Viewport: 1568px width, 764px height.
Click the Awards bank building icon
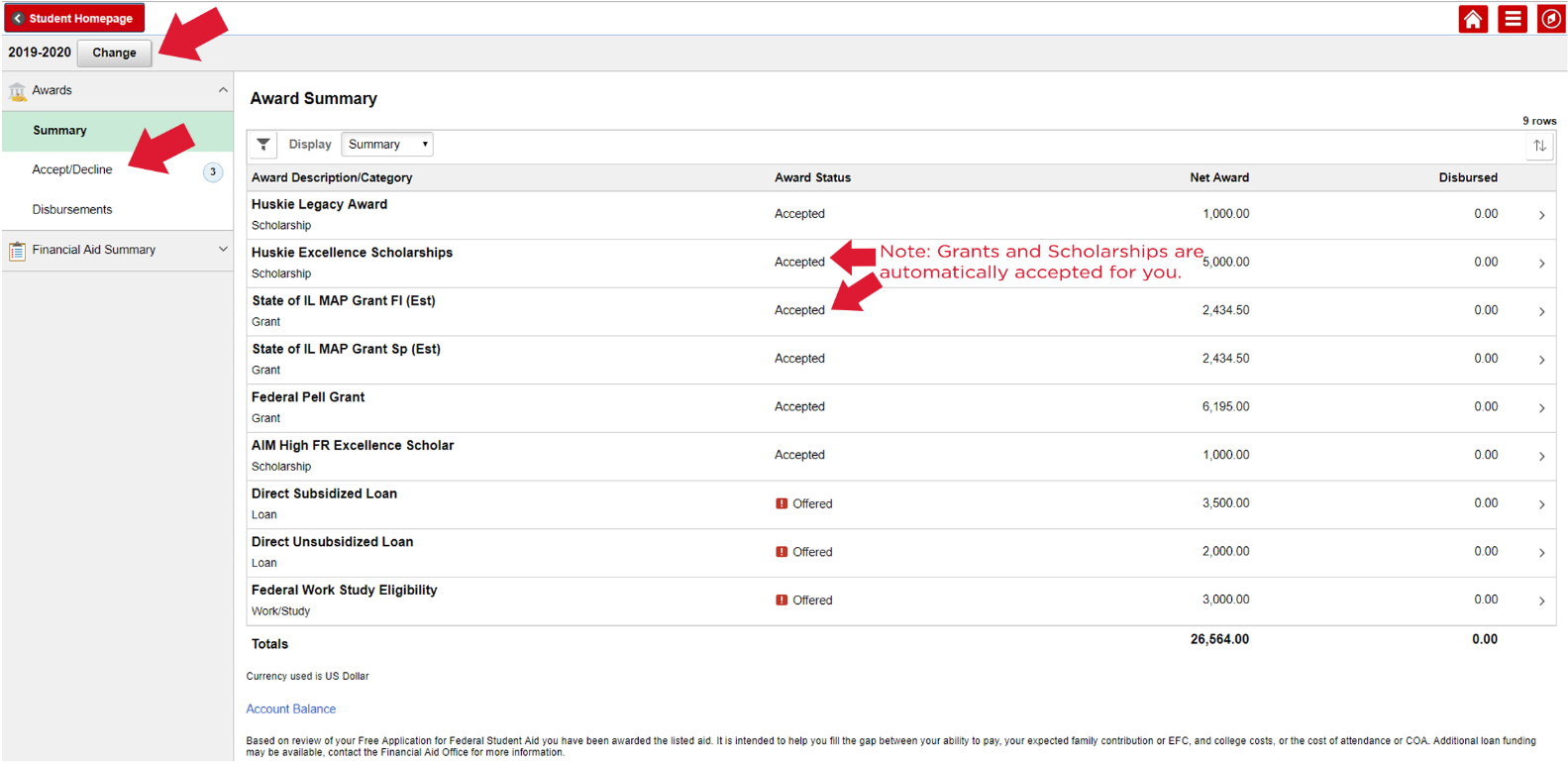[17, 91]
